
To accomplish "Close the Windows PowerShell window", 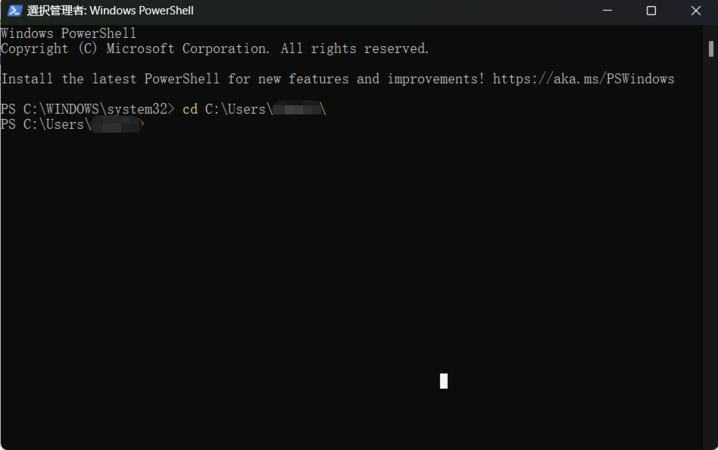I will 695,11.
